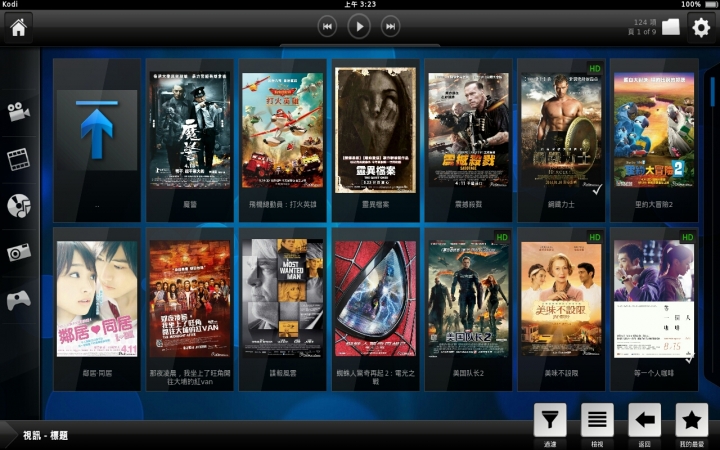Click the vertical scrollbar at right edge
The height and width of the screenshot is (450, 720).
[713, 92]
